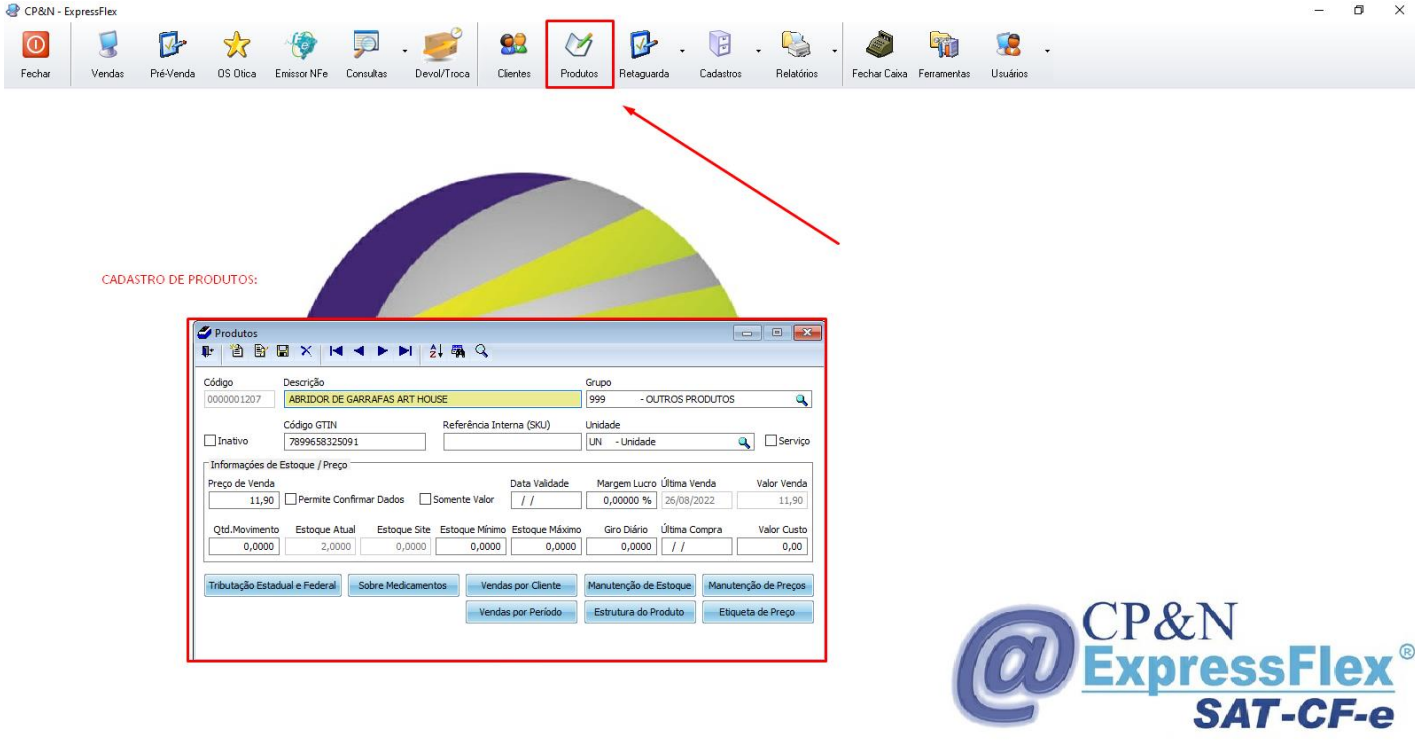Screen dimensions: 1415x746
Task: Click Etiqueta de Preço button
Action: tap(757, 612)
